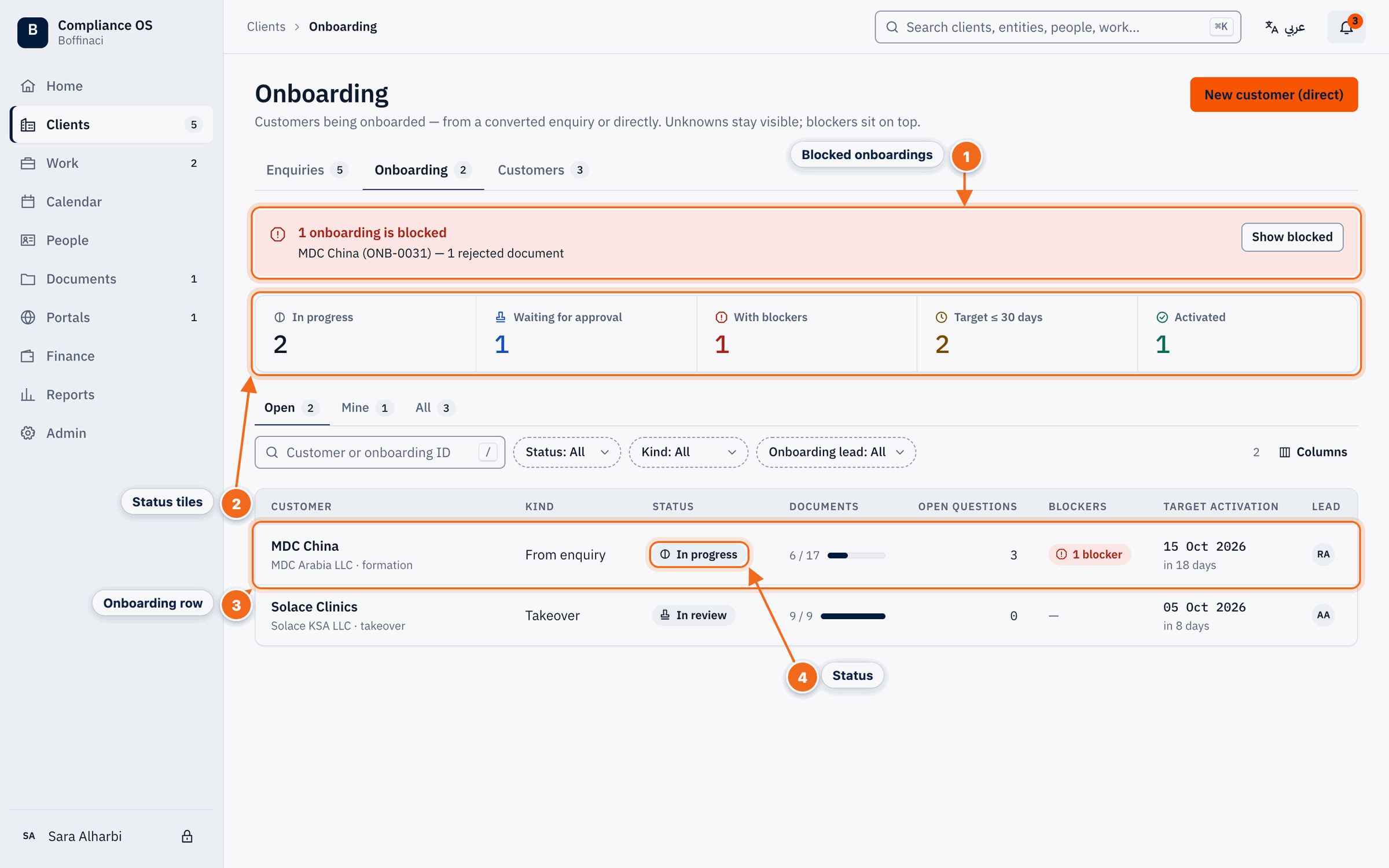Expand the Onboarding lead: All filter
The width and height of the screenshot is (1389, 868).
836,452
